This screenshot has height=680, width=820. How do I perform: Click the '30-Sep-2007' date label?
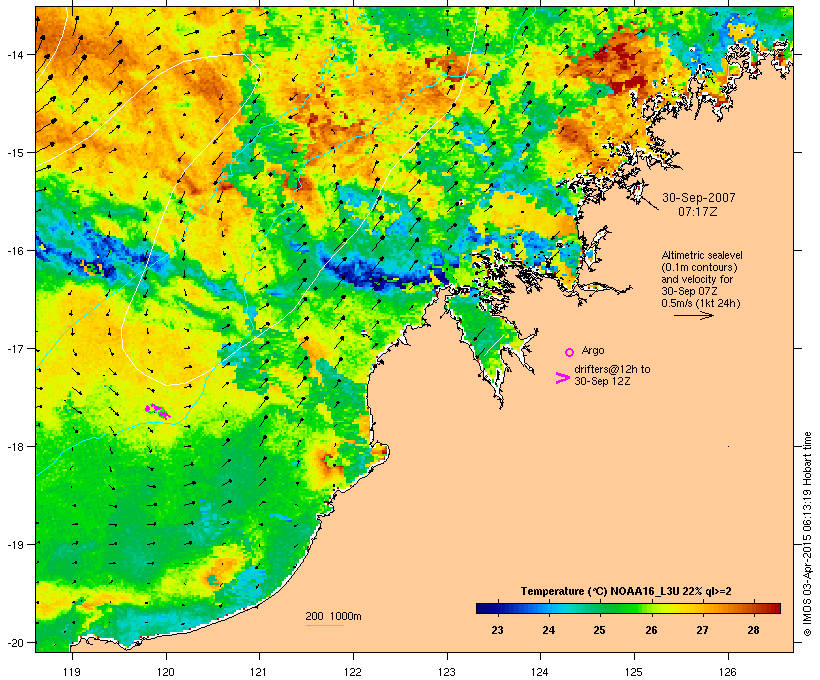click(x=699, y=198)
